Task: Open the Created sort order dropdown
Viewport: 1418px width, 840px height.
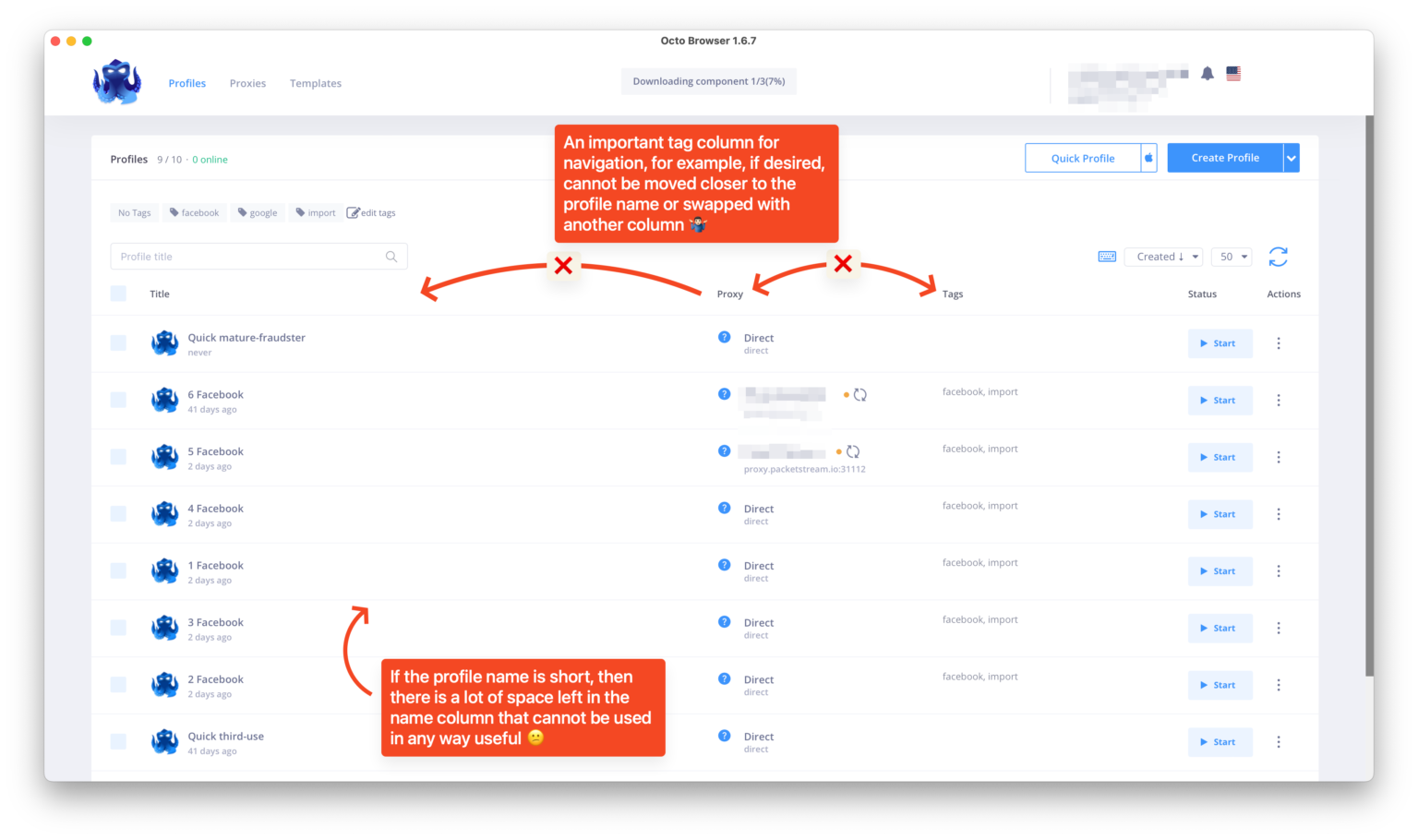Action: (x=1162, y=257)
